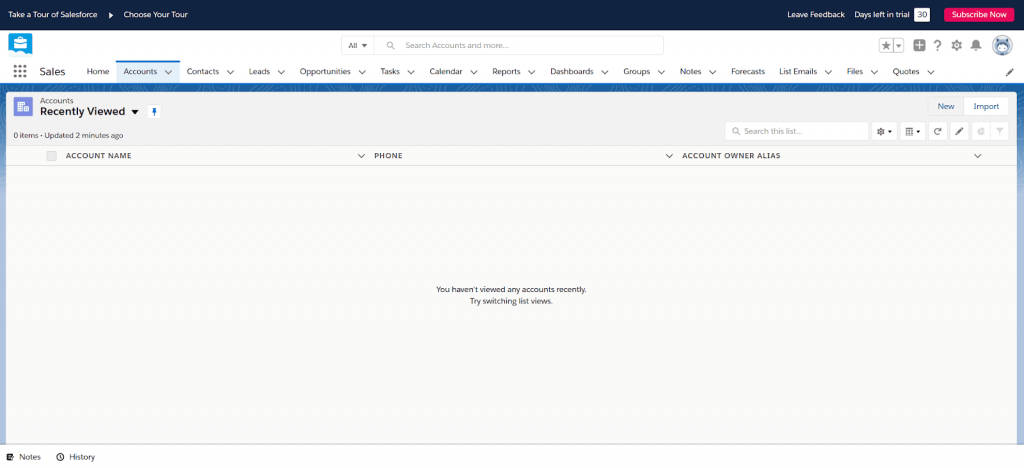Expand the Leads tab chevron
The image size is (1024, 468).
pos(281,72)
